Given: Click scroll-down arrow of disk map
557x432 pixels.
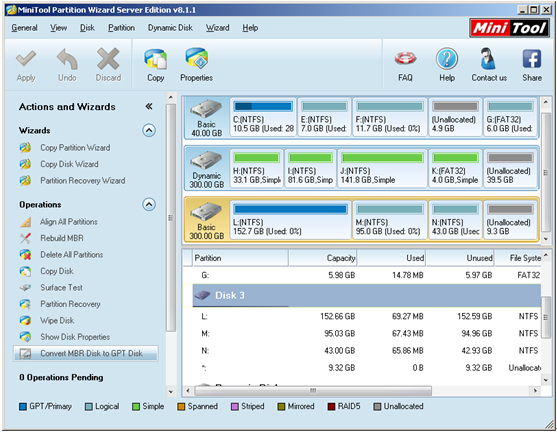Looking at the screenshot, I should (546, 239).
